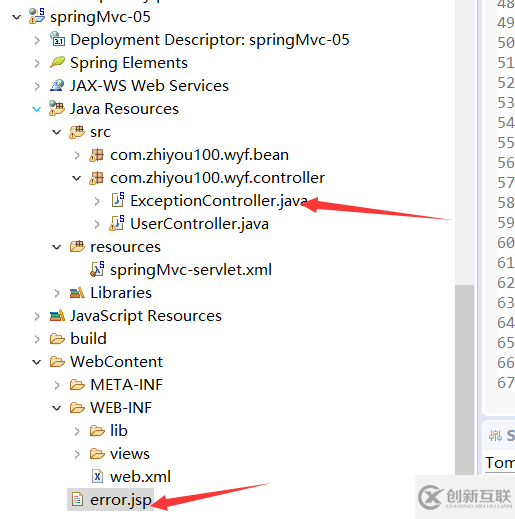Select the build folder
Image resolution: width=515 pixels, height=519 pixels.
coord(88,339)
